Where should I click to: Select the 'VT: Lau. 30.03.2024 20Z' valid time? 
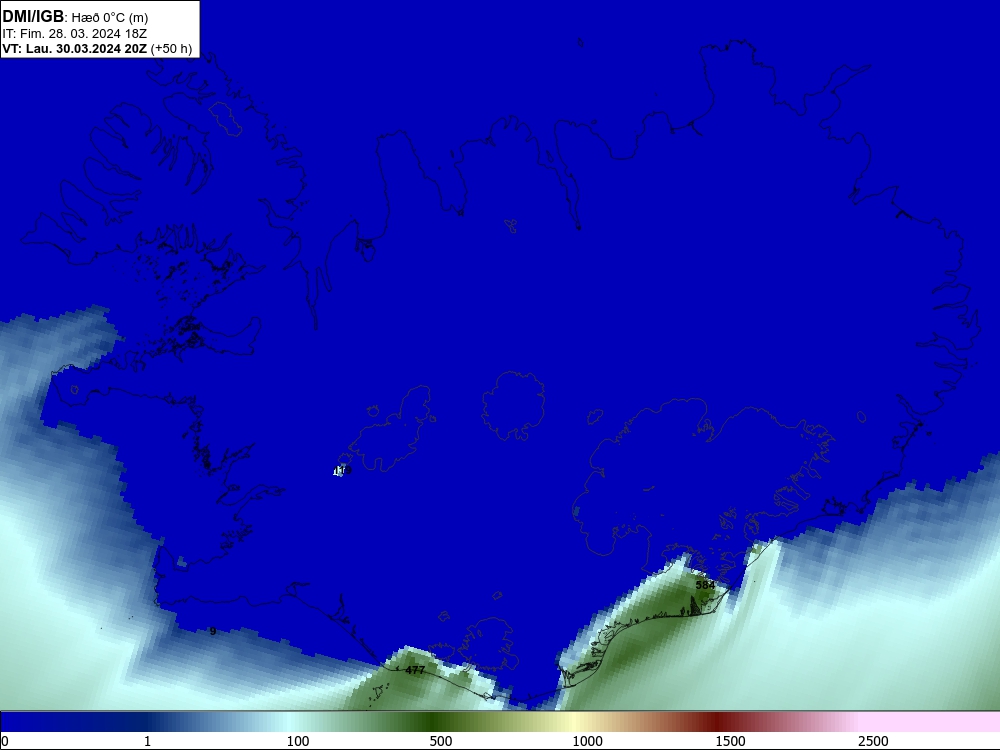pyautogui.click(x=75, y=48)
